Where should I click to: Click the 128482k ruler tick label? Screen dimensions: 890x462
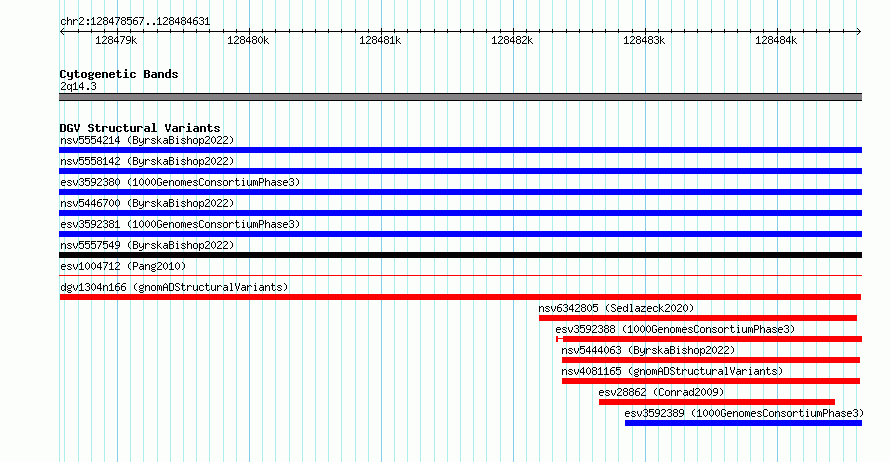click(x=512, y=40)
